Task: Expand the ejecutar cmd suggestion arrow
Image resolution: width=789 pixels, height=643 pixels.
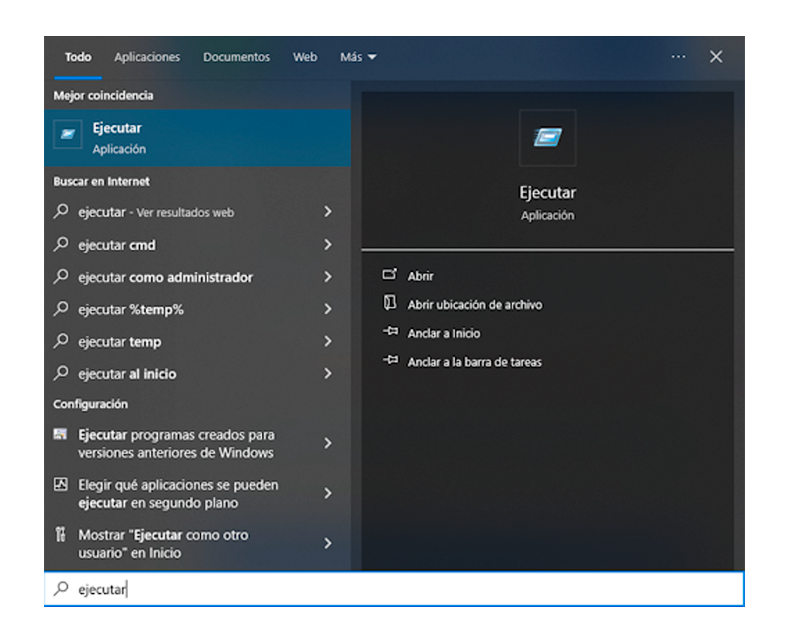Action: pyautogui.click(x=327, y=245)
